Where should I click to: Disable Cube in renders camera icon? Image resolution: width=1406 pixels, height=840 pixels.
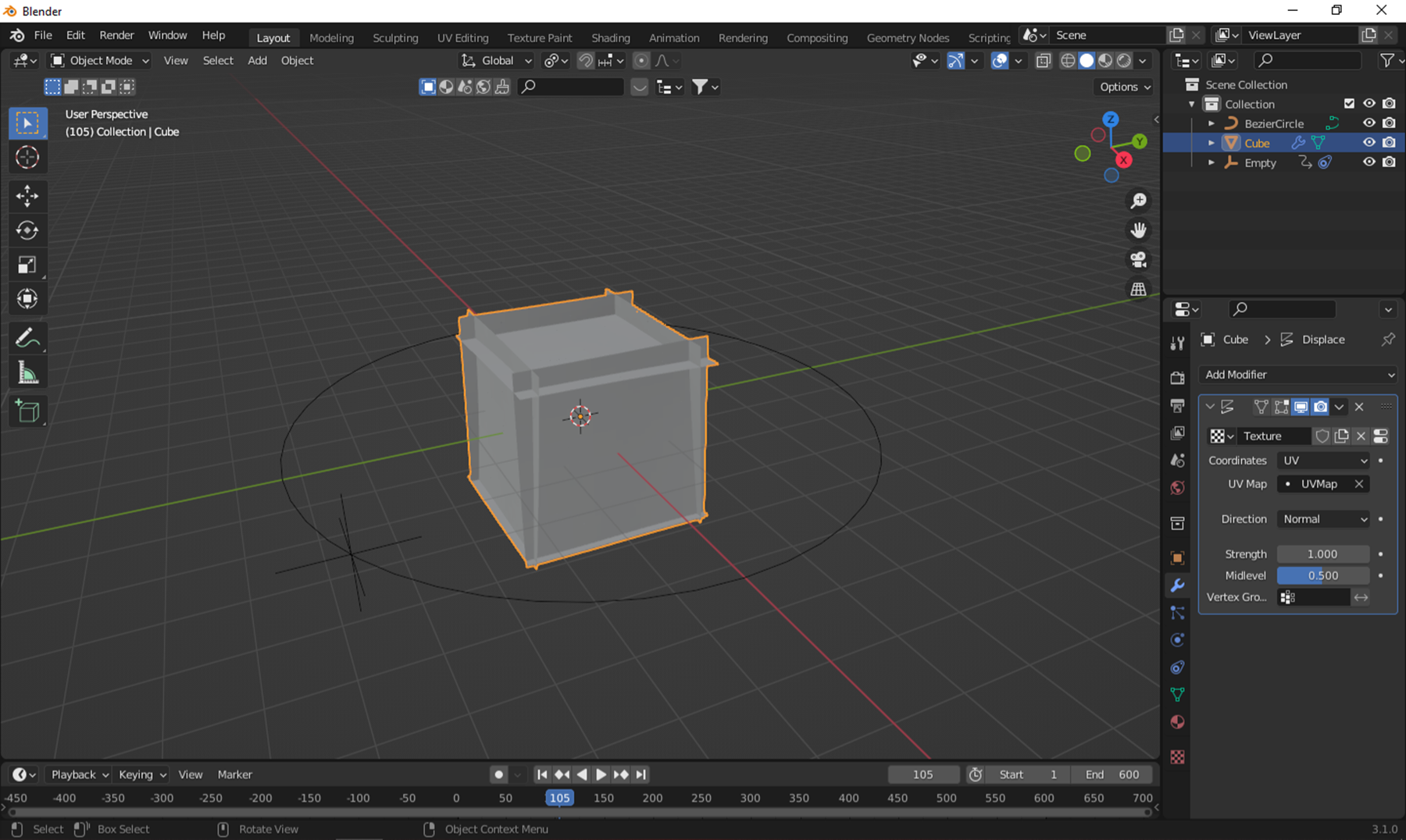(x=1389, y=143)
